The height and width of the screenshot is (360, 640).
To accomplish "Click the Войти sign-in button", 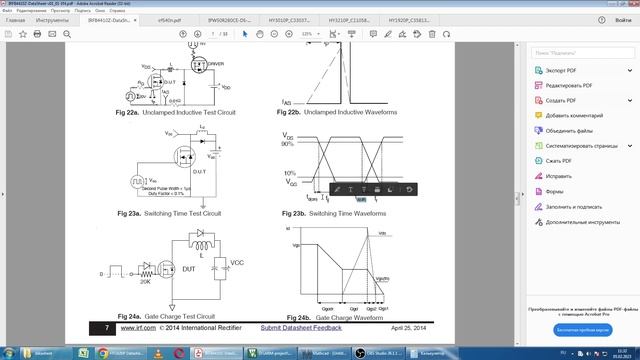I will tap(623, 20).
